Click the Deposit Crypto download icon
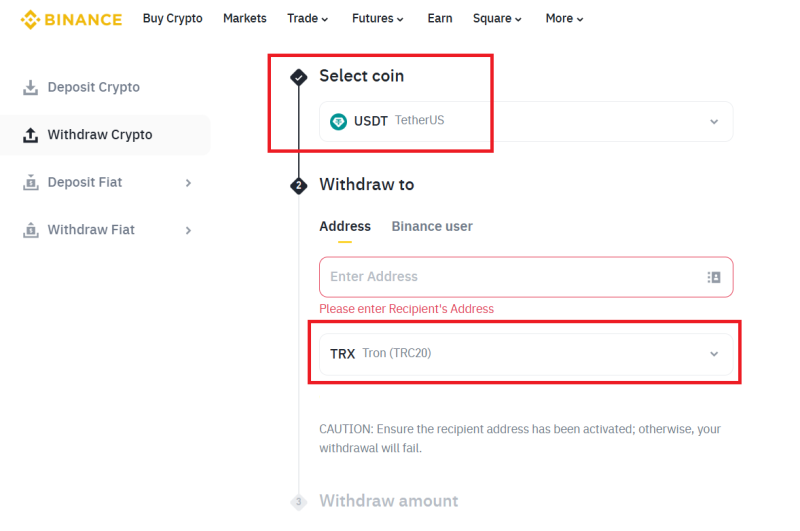The width and height of the screenshot is (800, 531). (31, 87)
